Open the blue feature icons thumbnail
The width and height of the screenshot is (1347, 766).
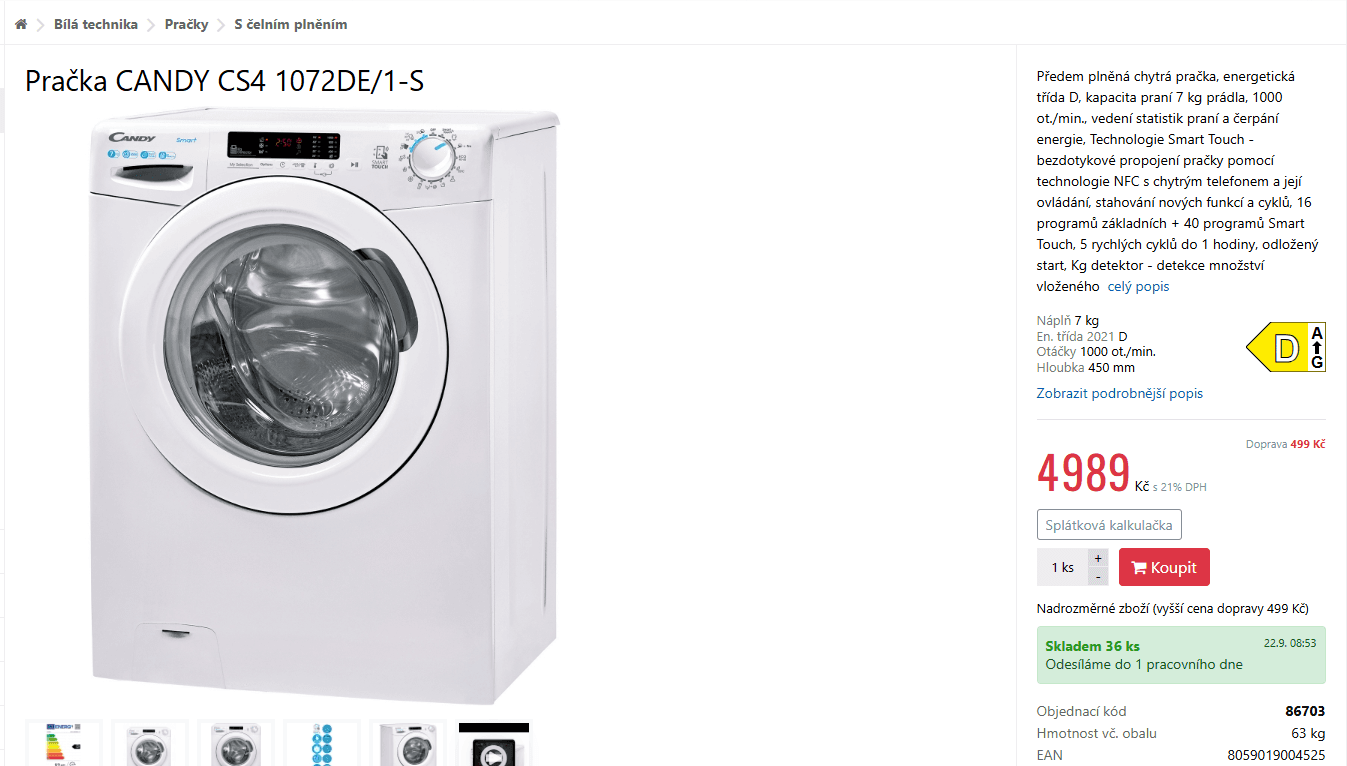(x=321, y=743)
